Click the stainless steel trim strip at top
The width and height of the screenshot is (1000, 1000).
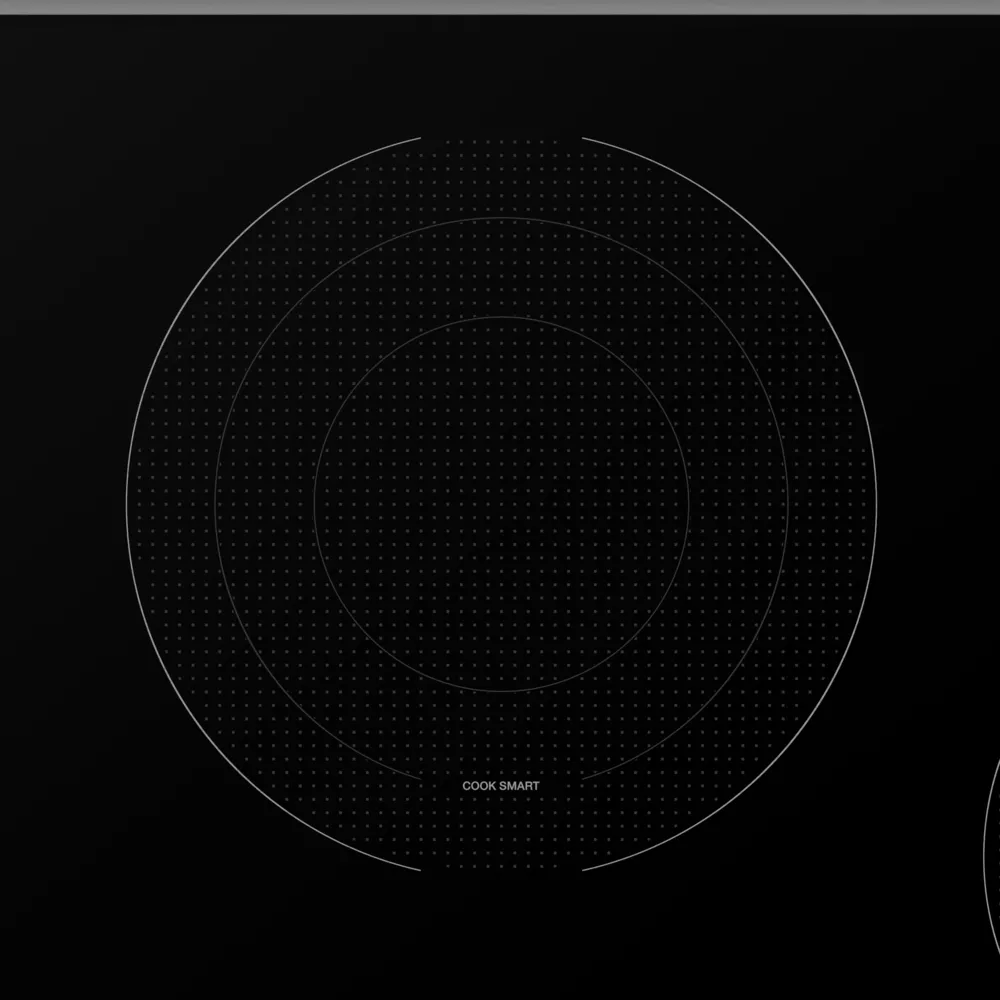(500, 4)
